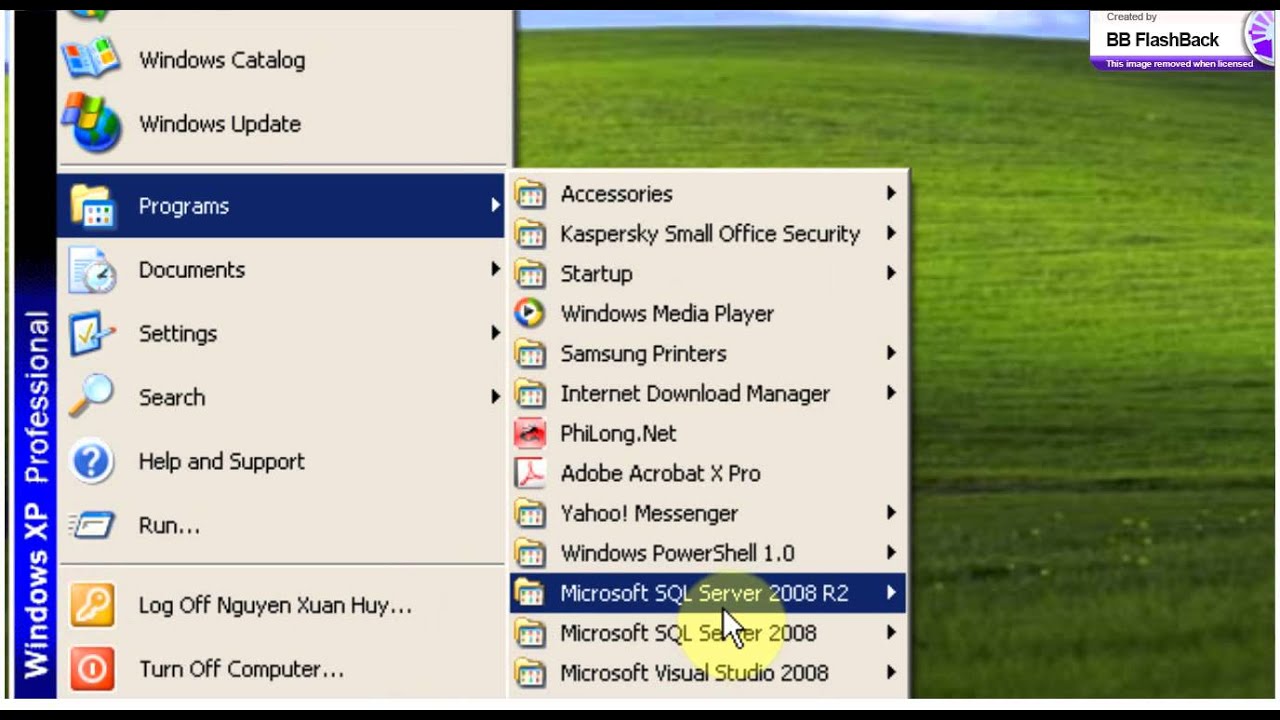Click the Windows PowerShell 1.0 folder icon
Viewport: 1280px width, 720px height.
[x=530, y=554]
